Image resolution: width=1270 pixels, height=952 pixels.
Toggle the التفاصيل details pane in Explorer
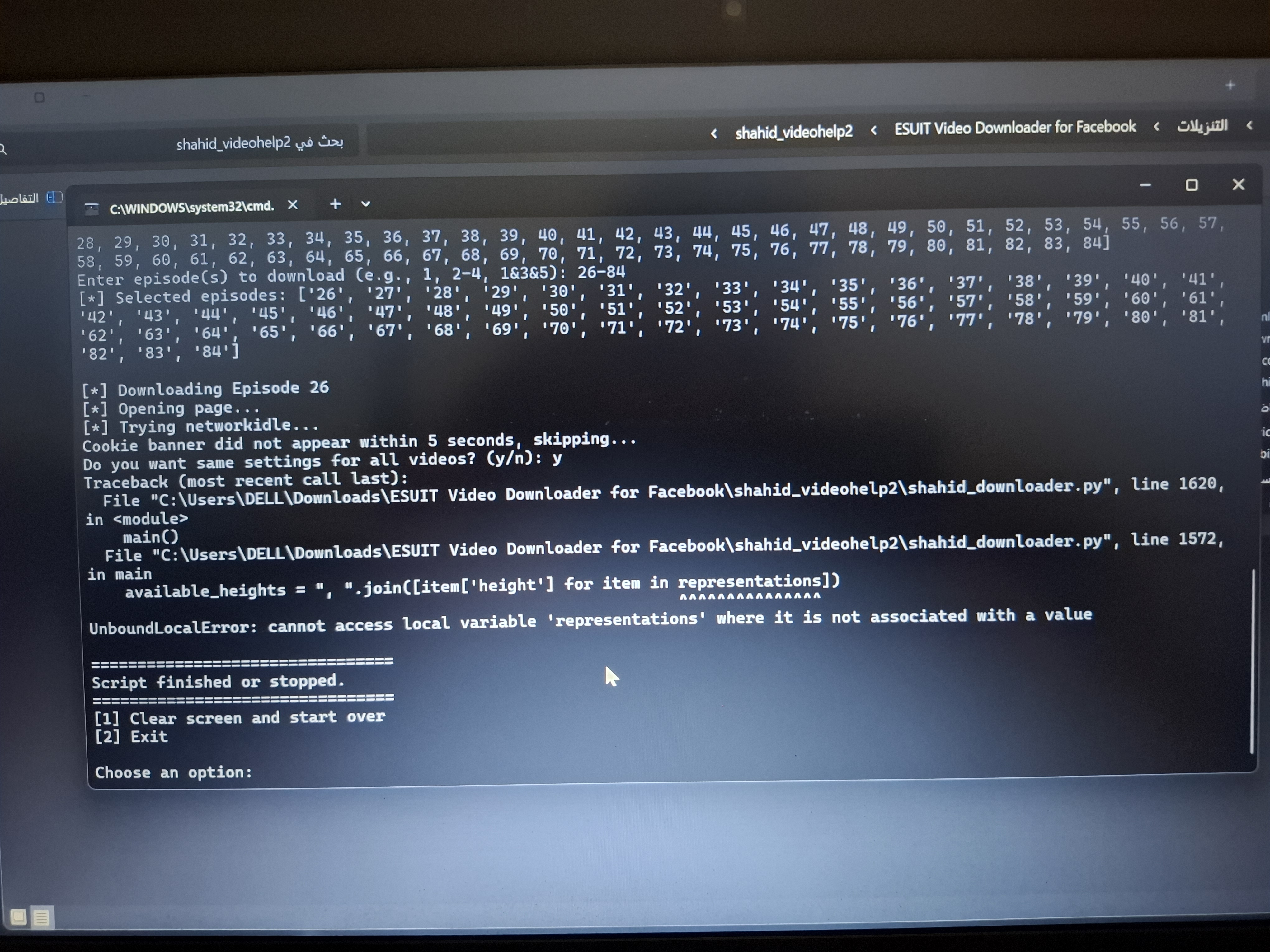coord(31,198)
